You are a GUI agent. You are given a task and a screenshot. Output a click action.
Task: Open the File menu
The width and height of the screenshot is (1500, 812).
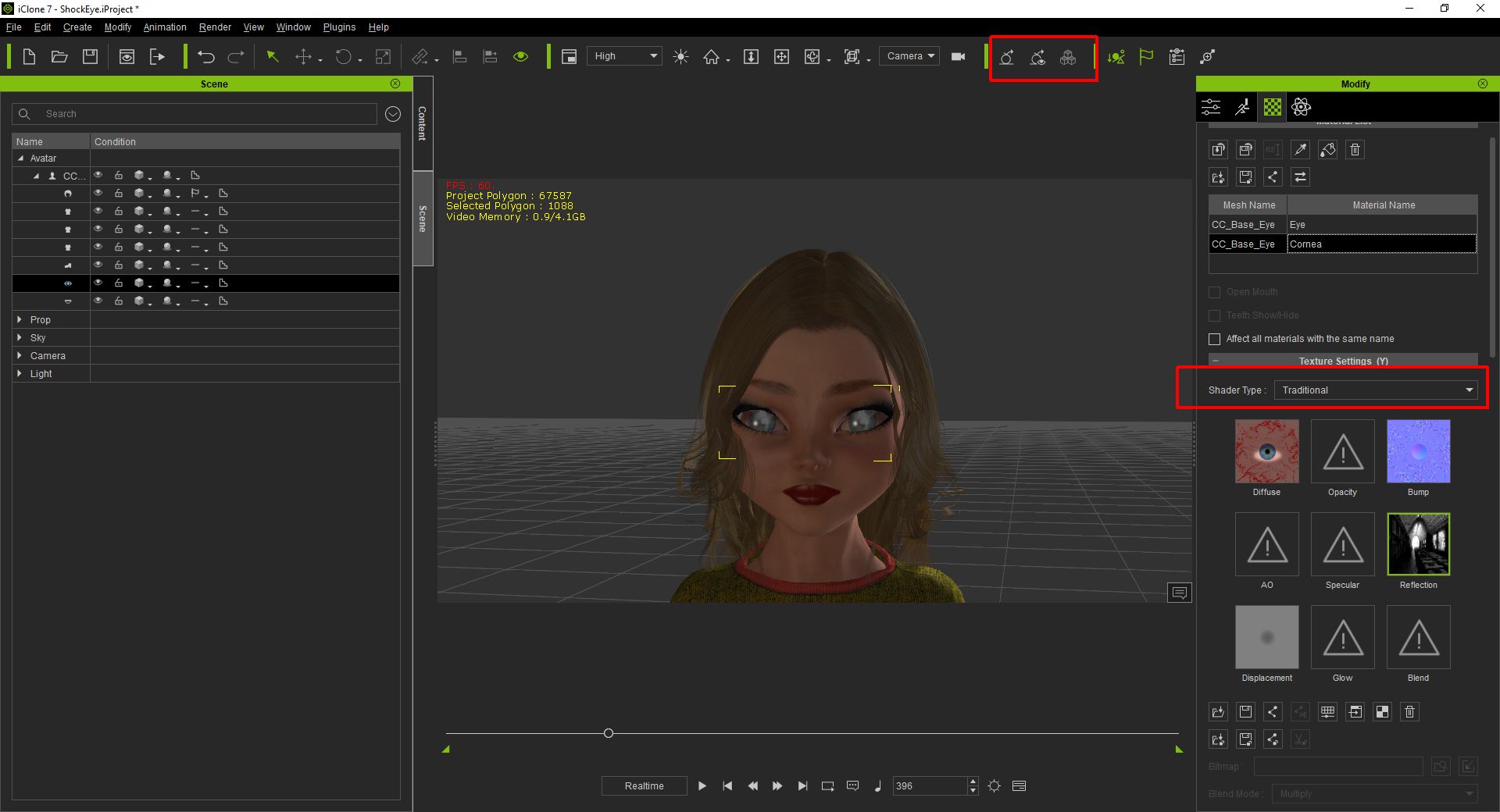pos(14,27)
